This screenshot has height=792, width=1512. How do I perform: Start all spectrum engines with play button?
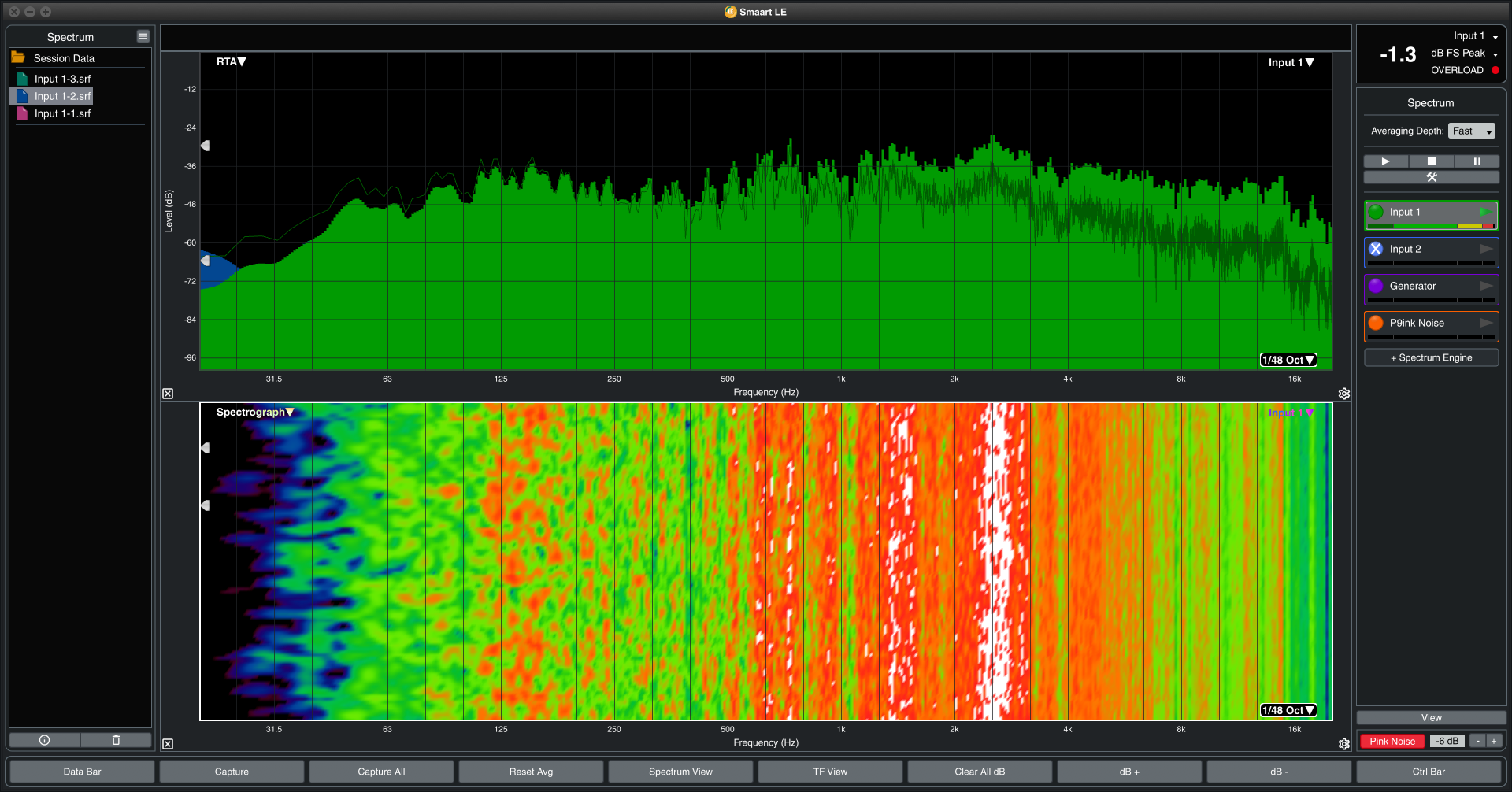point(1386,161)
